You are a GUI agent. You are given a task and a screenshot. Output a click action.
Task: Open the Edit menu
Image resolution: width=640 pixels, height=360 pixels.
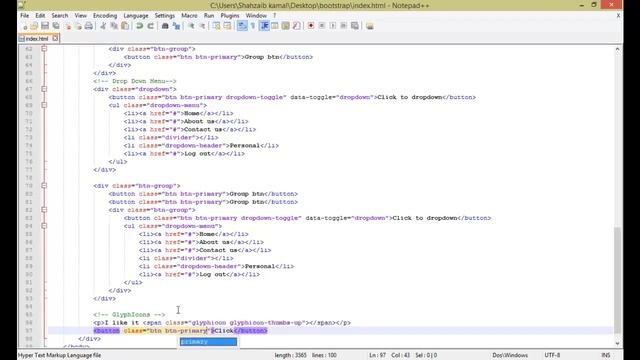pyautogui.click(x=40, y=16)
